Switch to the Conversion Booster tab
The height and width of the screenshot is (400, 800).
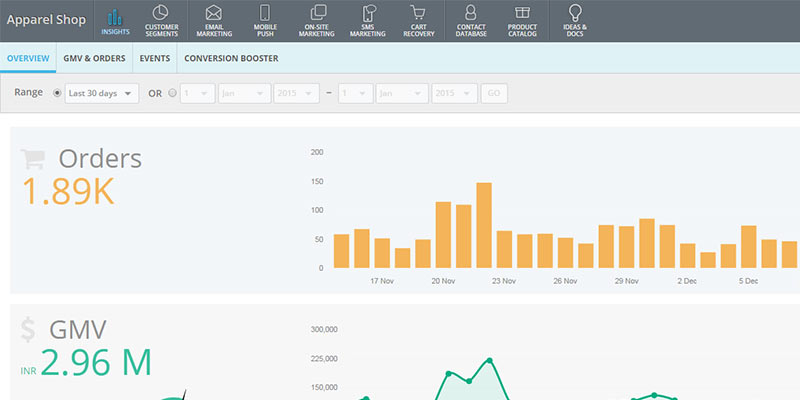231,59
